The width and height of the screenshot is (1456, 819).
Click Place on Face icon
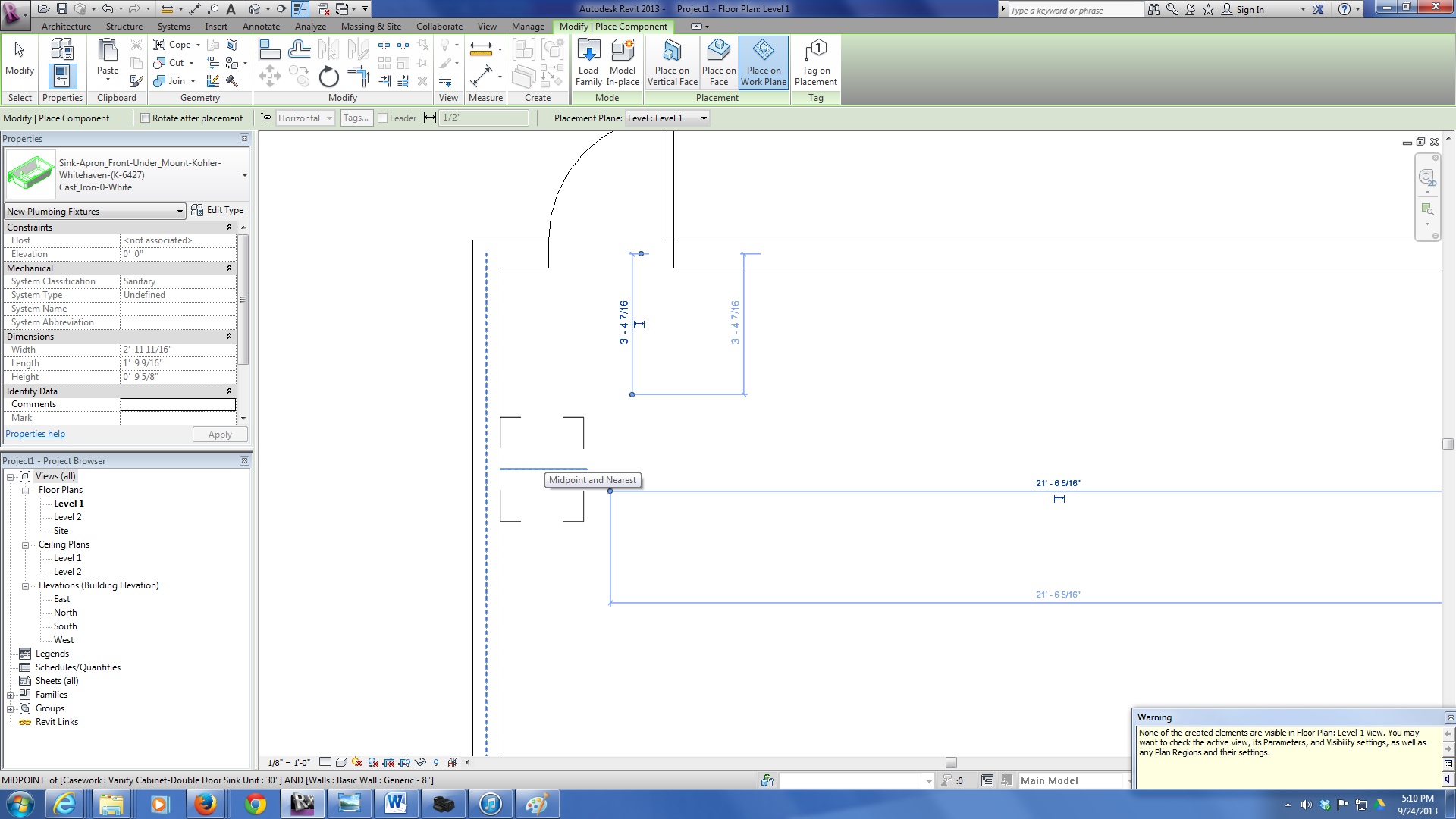point(718,52)
